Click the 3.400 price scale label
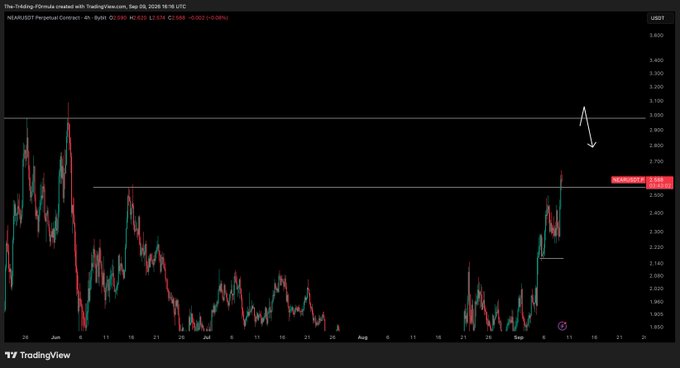 click(656, 60)
